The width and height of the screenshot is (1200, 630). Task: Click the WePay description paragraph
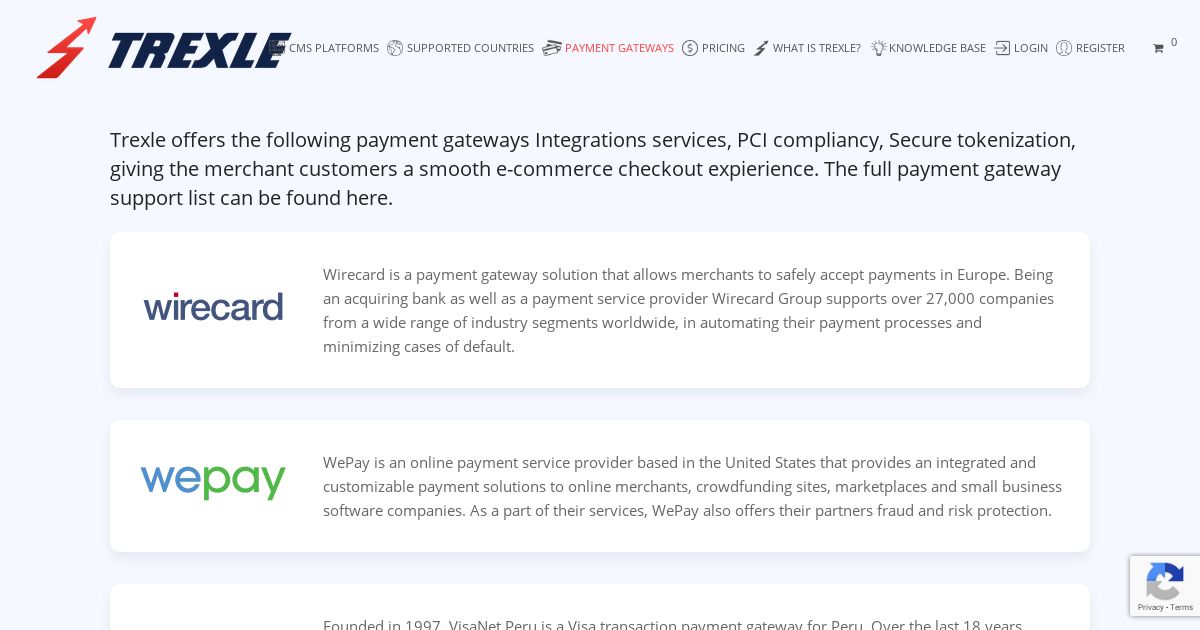click(692, 486)
